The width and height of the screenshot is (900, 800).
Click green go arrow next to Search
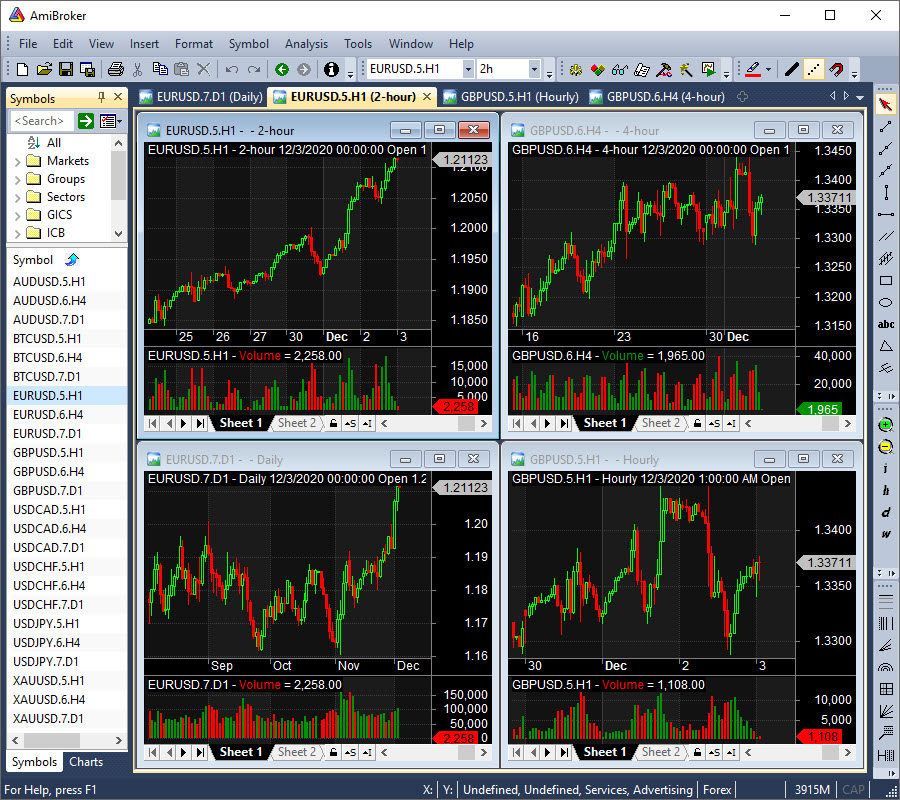pos(86,121)
